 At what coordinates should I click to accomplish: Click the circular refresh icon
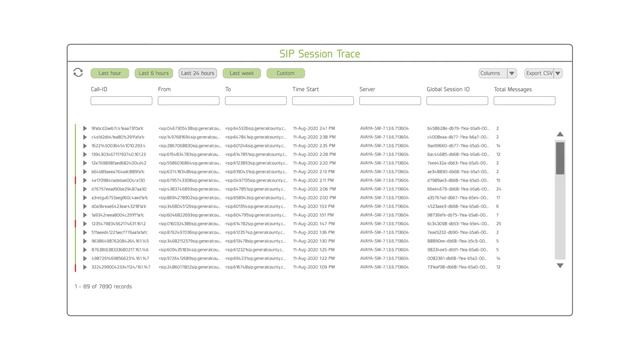(x=78, y=73)
